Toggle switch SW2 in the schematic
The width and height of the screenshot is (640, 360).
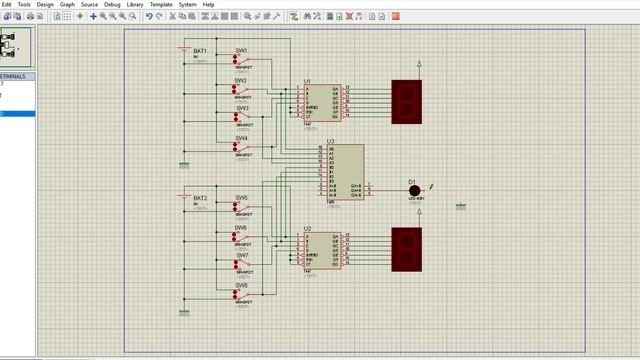241,89
